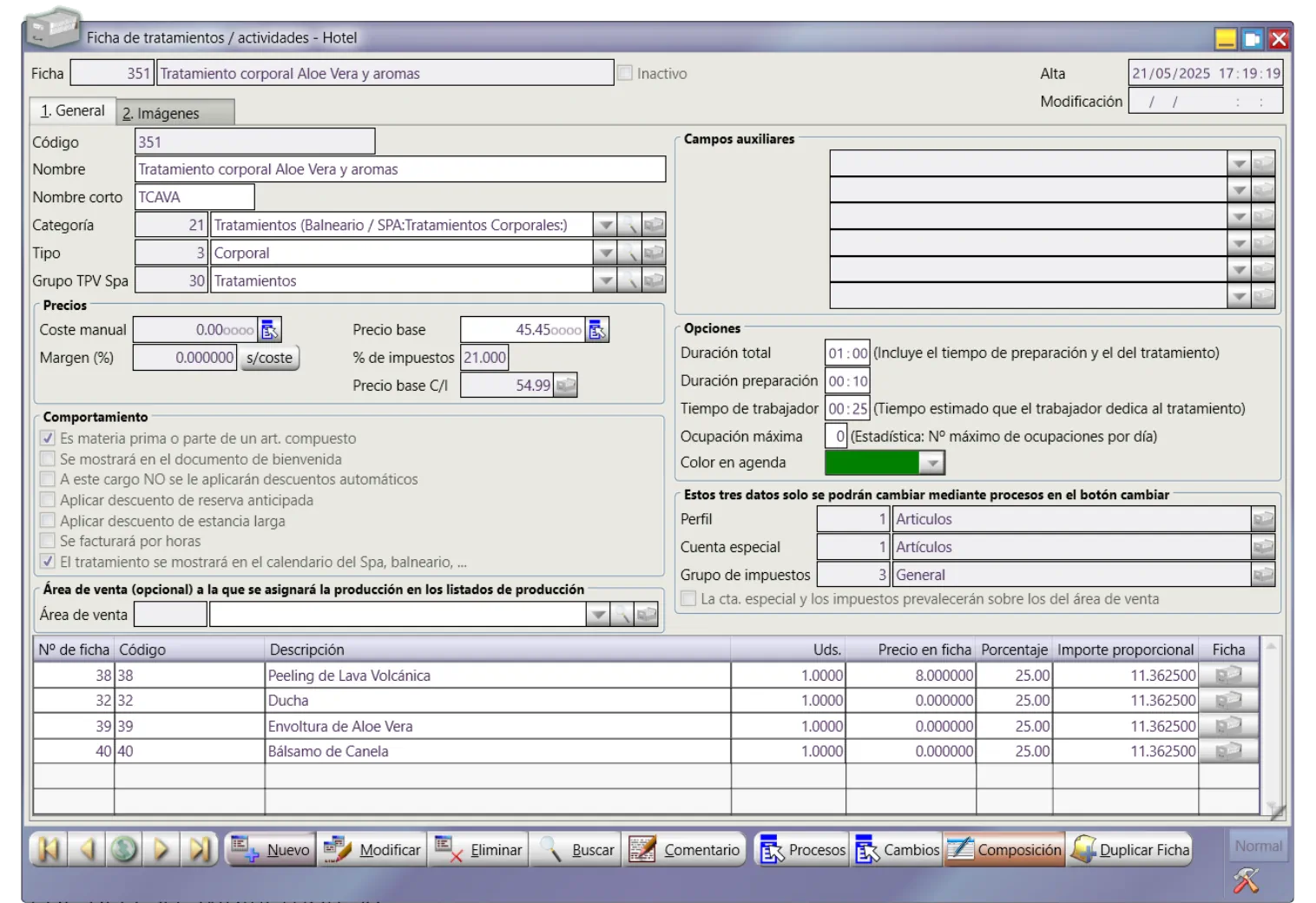
Task: Switch to the Imágenes tab
Action: (x=161, y=113)
